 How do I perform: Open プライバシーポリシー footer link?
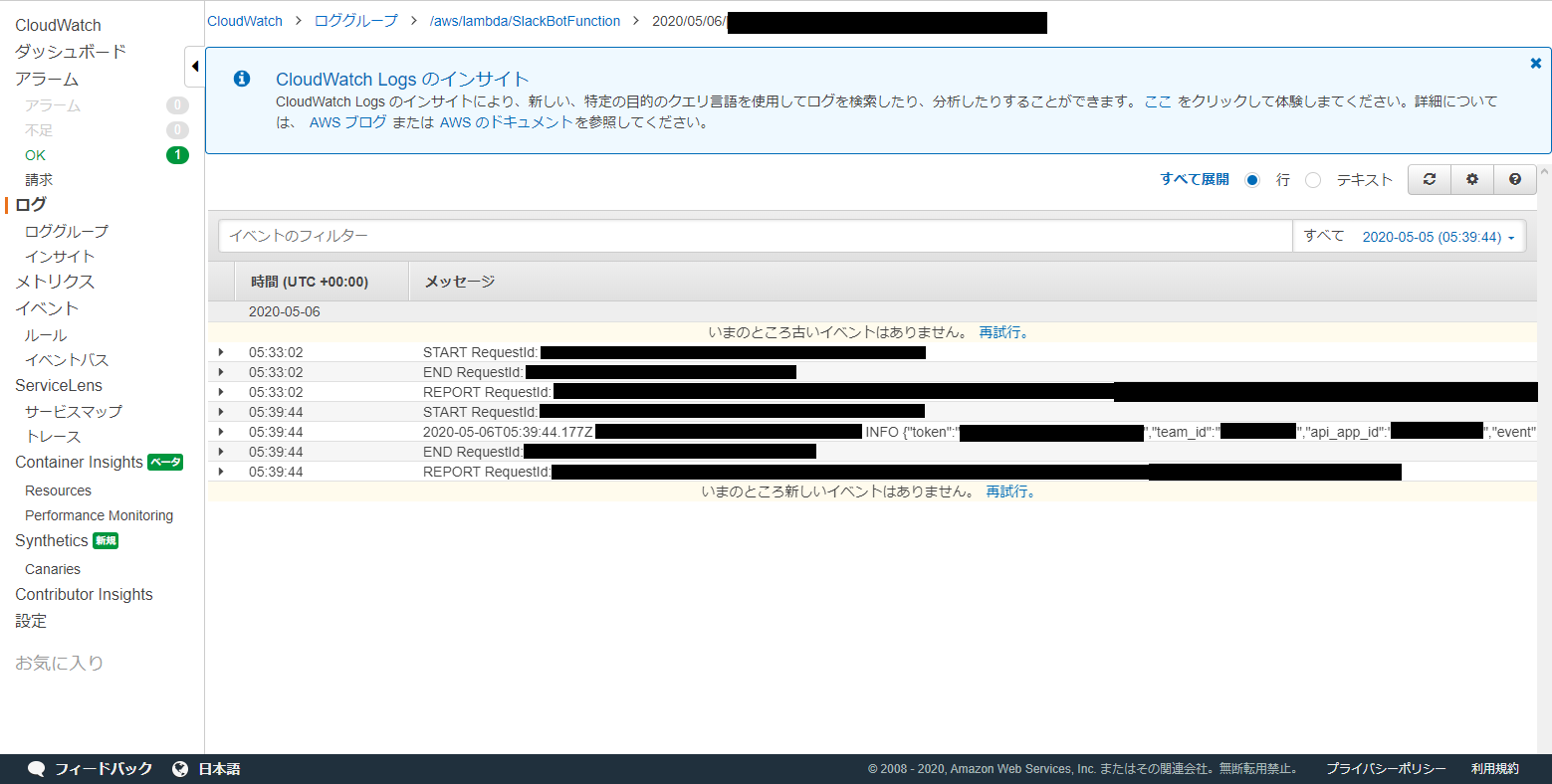1386,769
